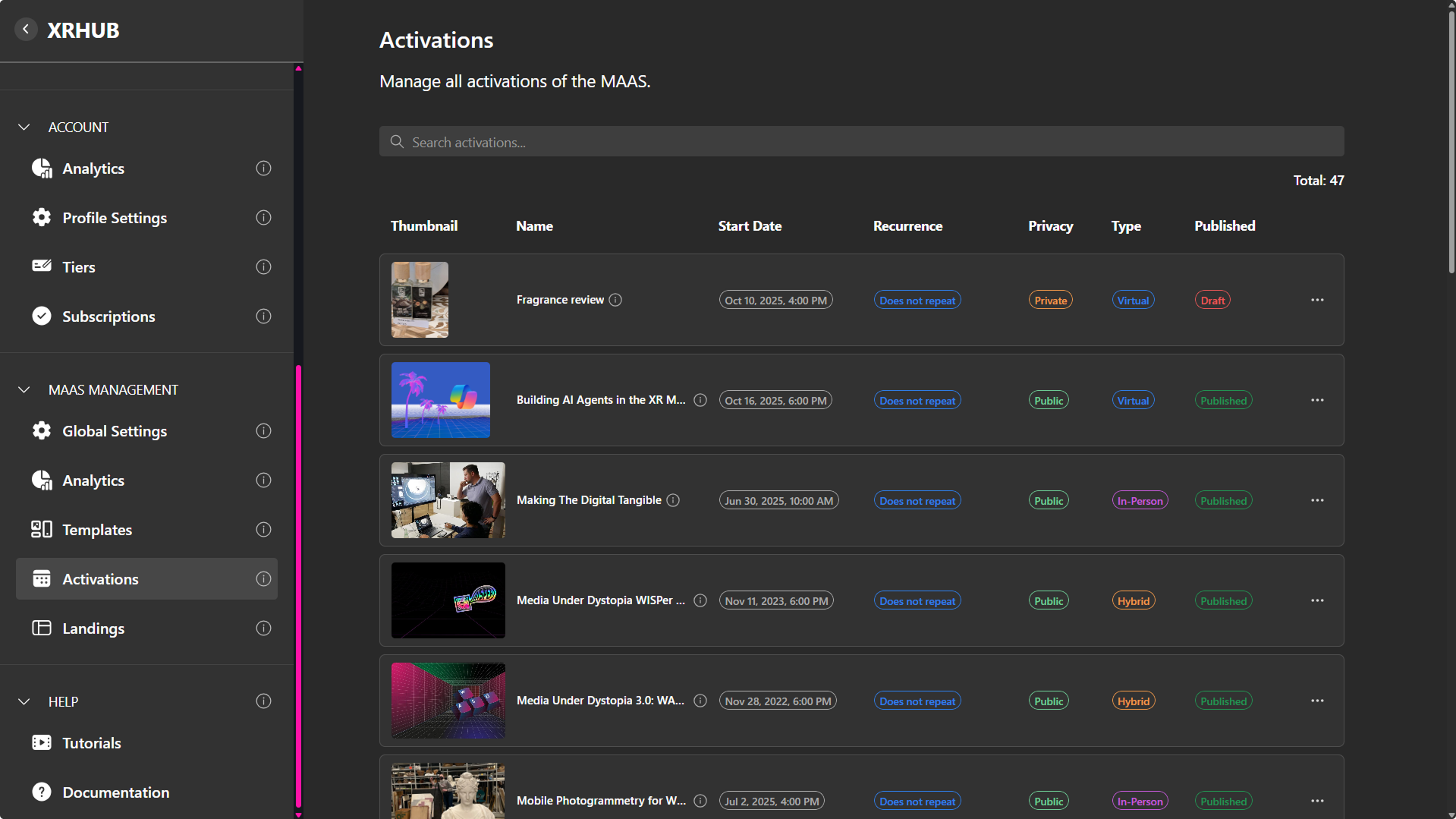Screen dimensions: 1456x819
Task: Collapse the HELP section chevron
Action: 24,702
